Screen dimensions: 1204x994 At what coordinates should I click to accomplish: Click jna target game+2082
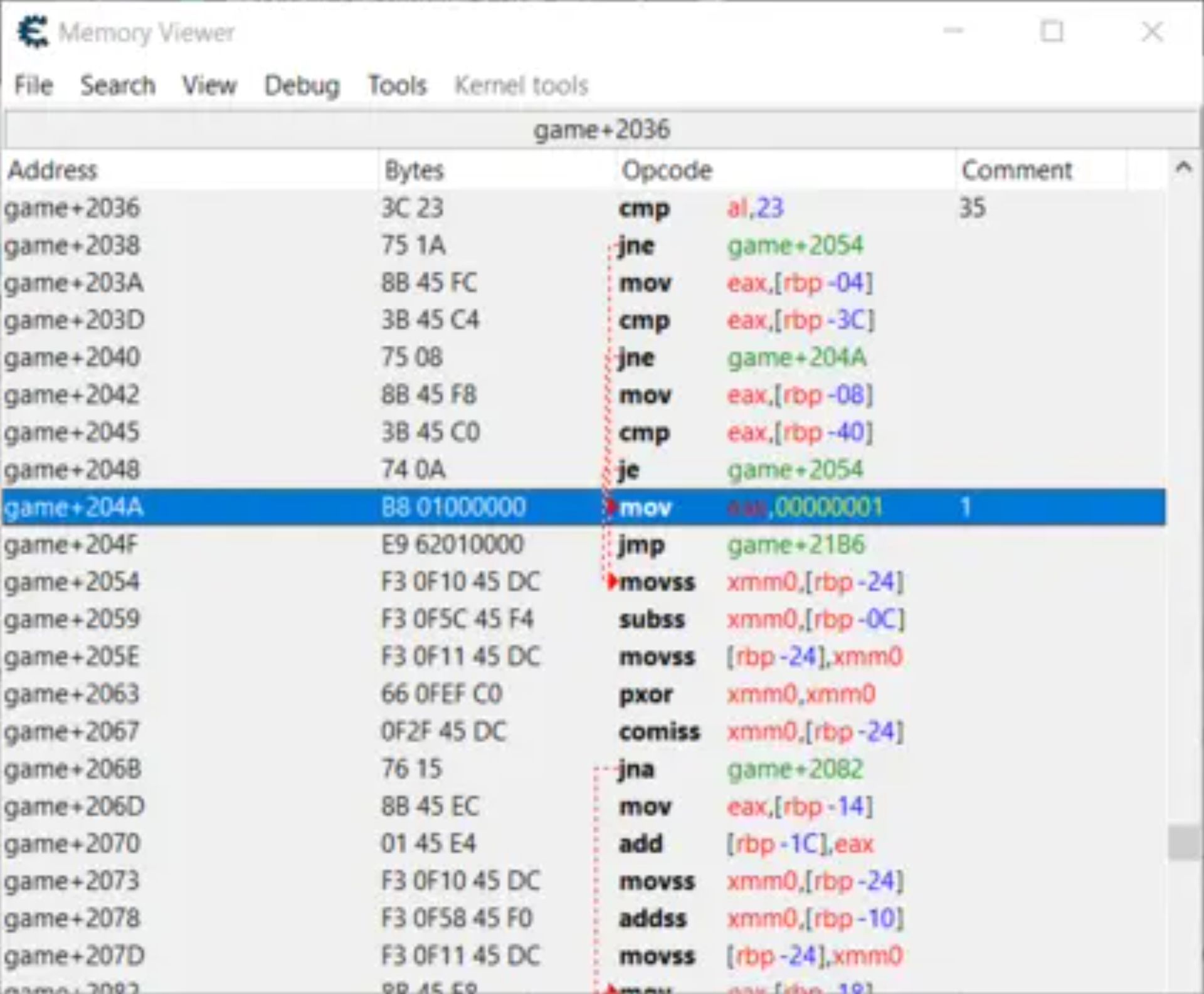point(795,769)
